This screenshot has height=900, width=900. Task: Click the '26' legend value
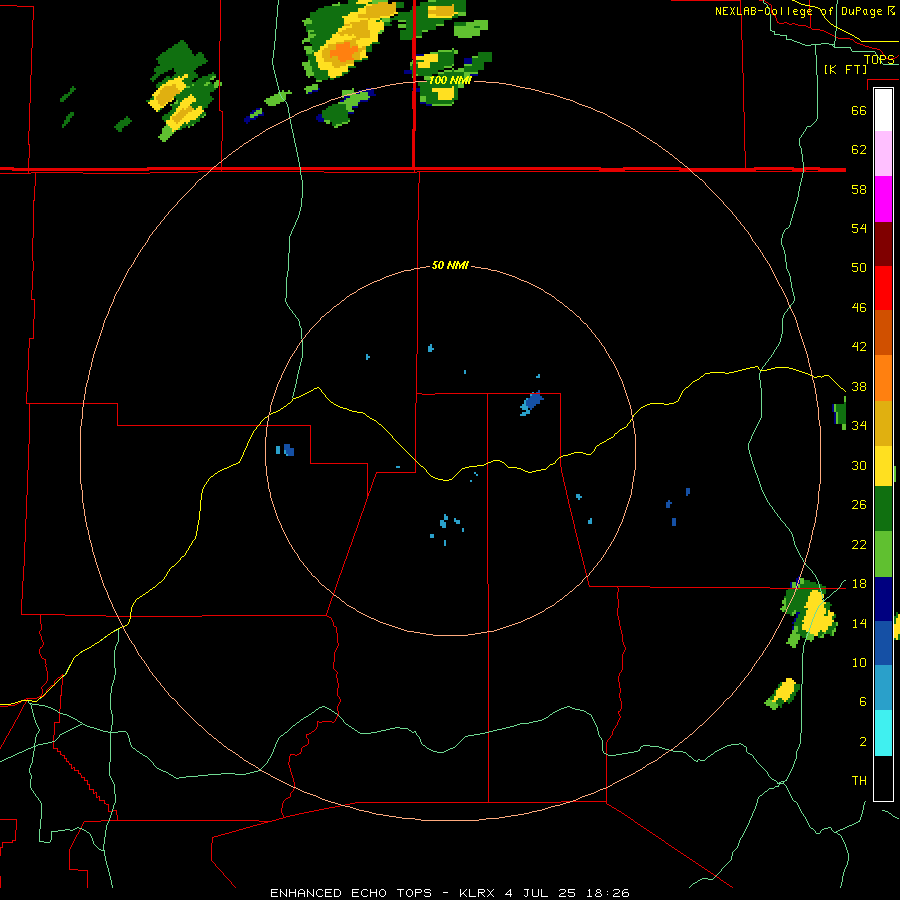point(859,505)
